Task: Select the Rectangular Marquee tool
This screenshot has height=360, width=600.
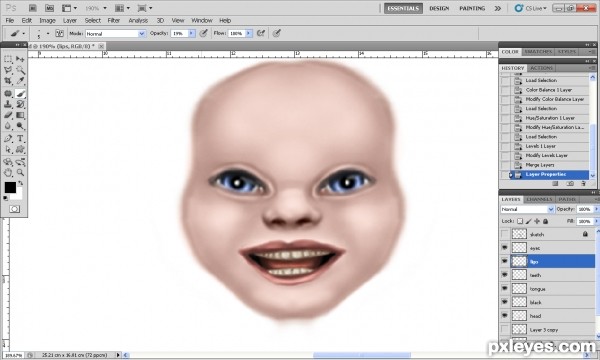Action: pos(8,59)
